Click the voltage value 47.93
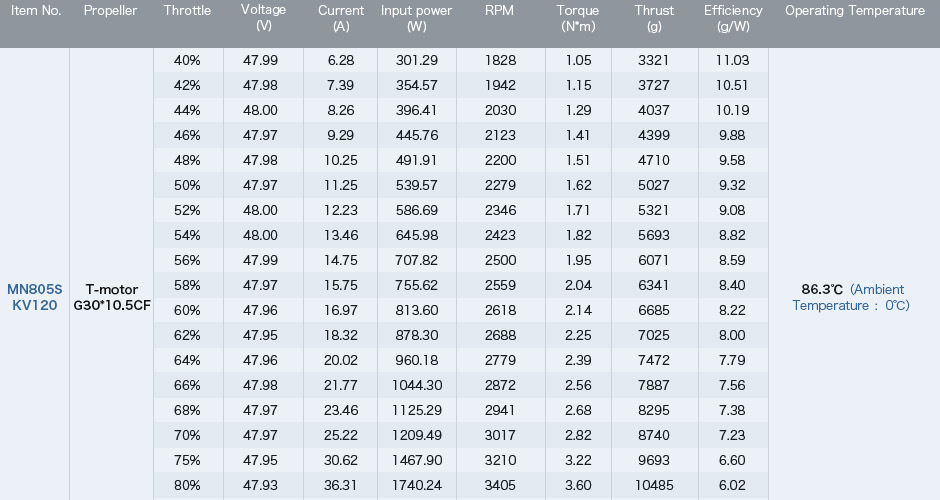 260,485
